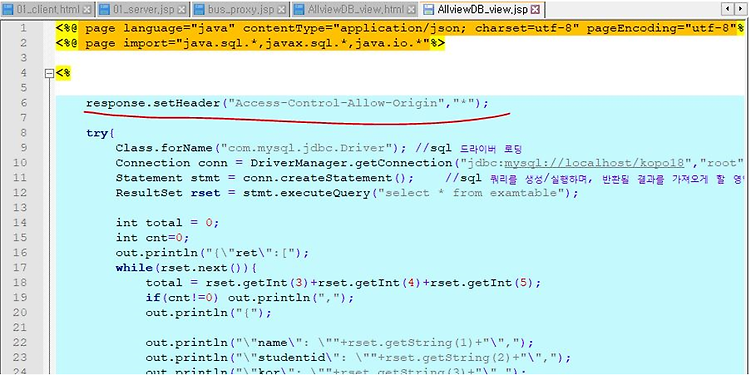The image size is (750, 375).
Task: Click the save-state icon on AllviewDB_view.jsp tab
Action: [x=429, y=9]
